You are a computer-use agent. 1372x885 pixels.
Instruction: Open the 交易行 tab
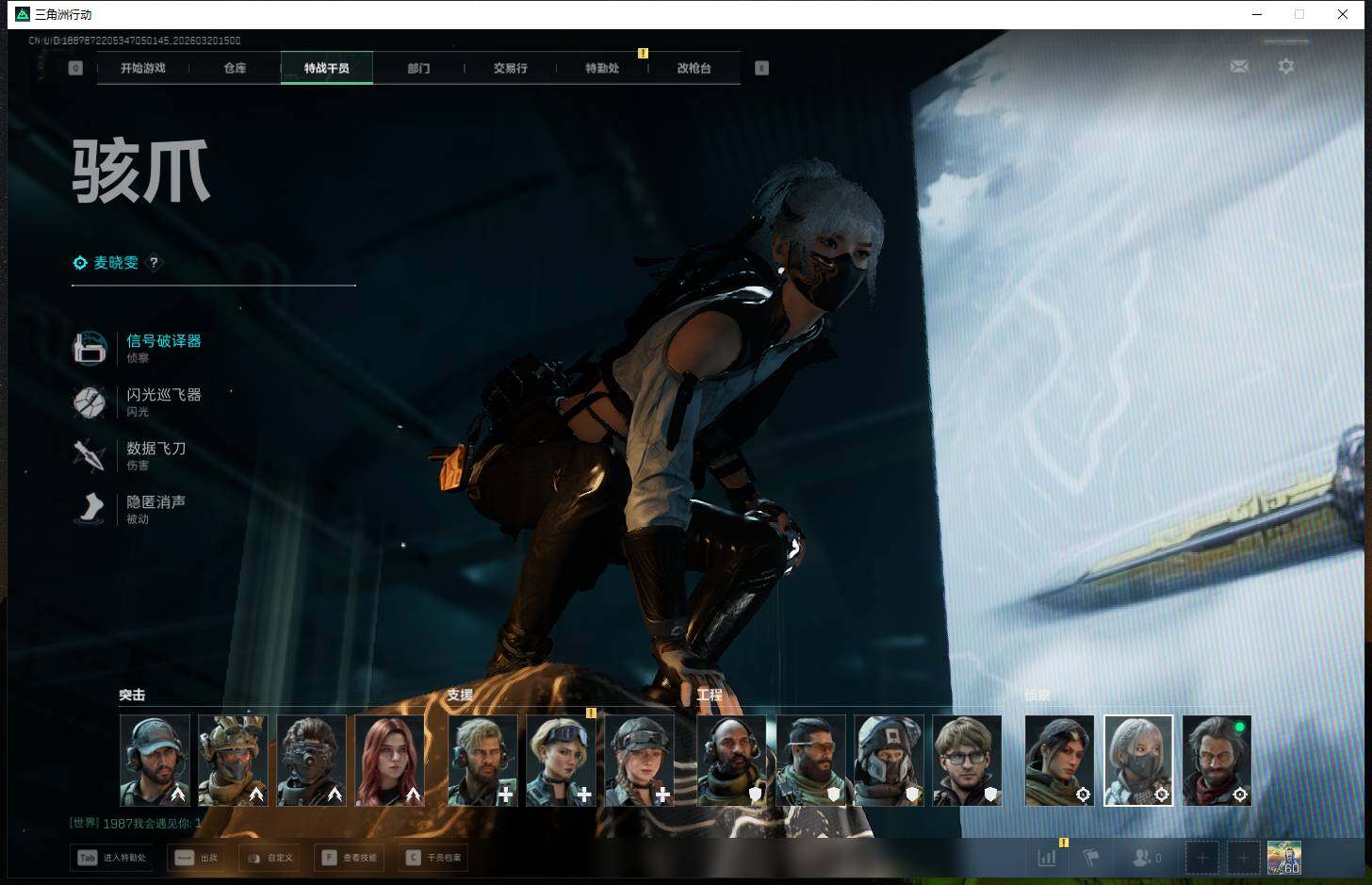[510, 68]
